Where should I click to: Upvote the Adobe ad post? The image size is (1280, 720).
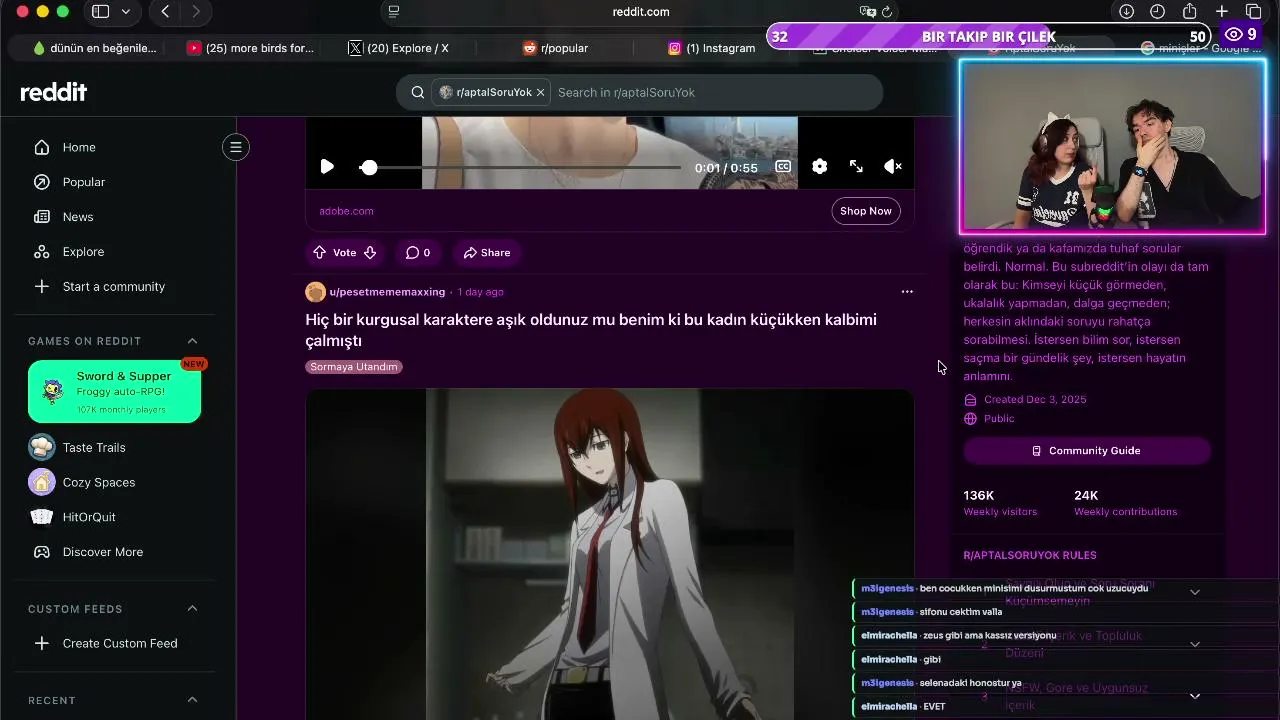tap(320, 253)
